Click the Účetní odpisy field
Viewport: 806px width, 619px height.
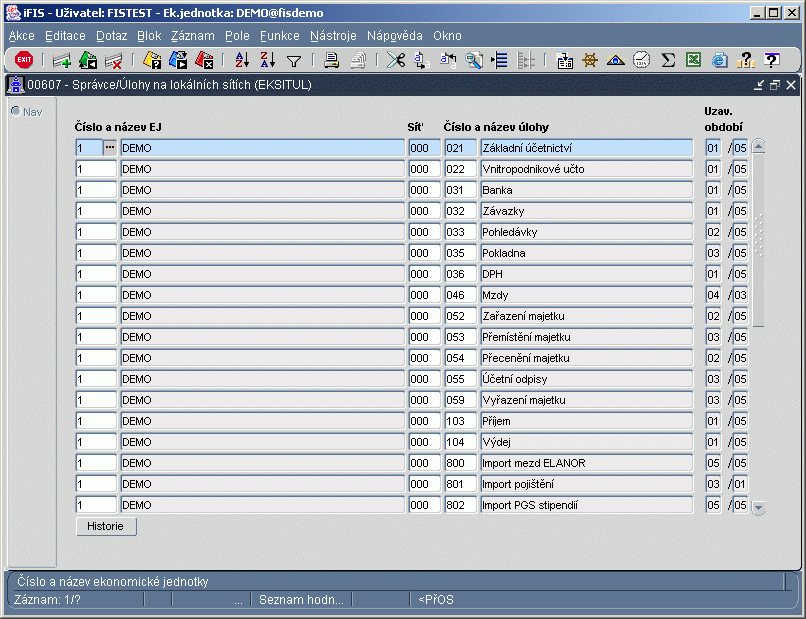point(587,379)
